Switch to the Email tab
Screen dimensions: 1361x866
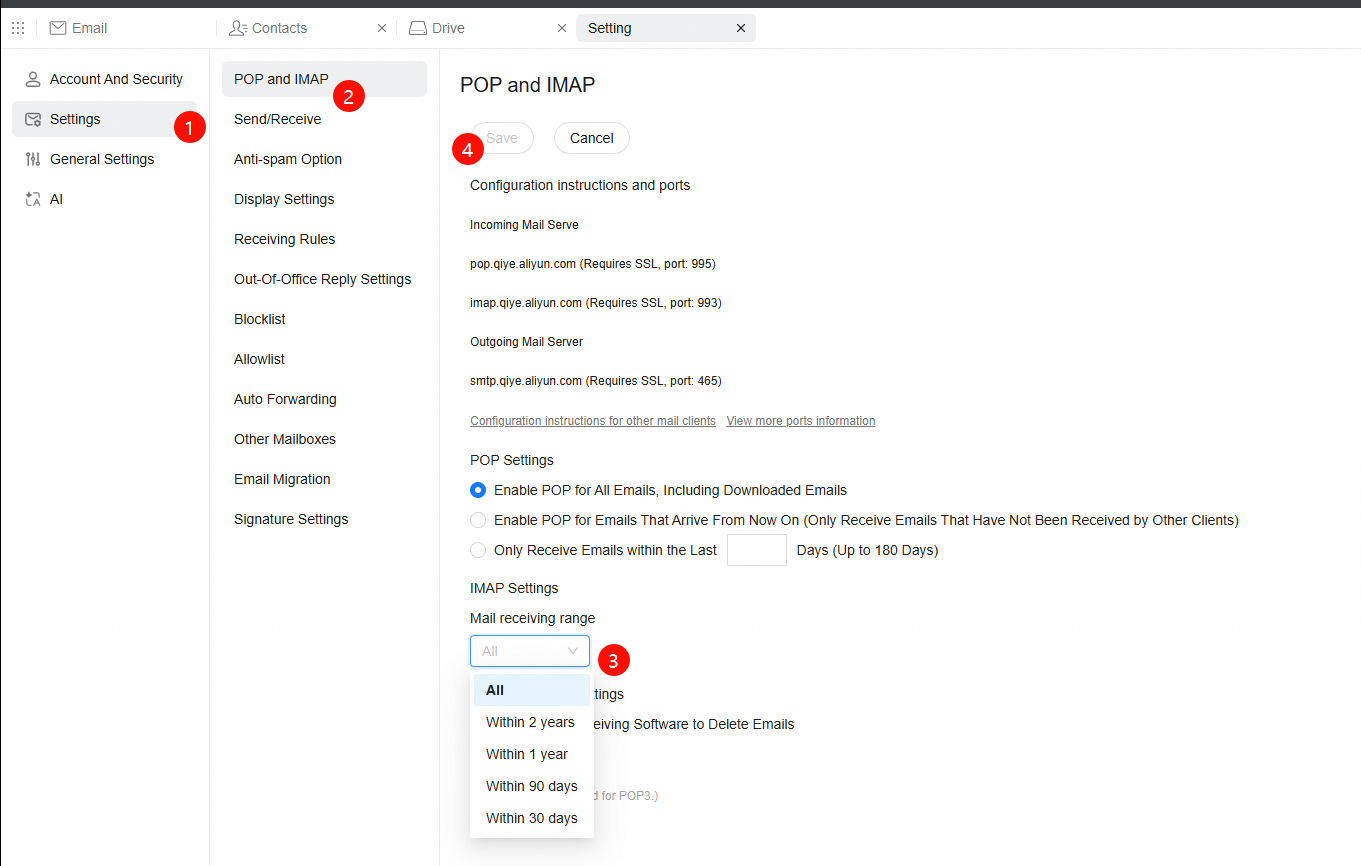pos(126,28)
